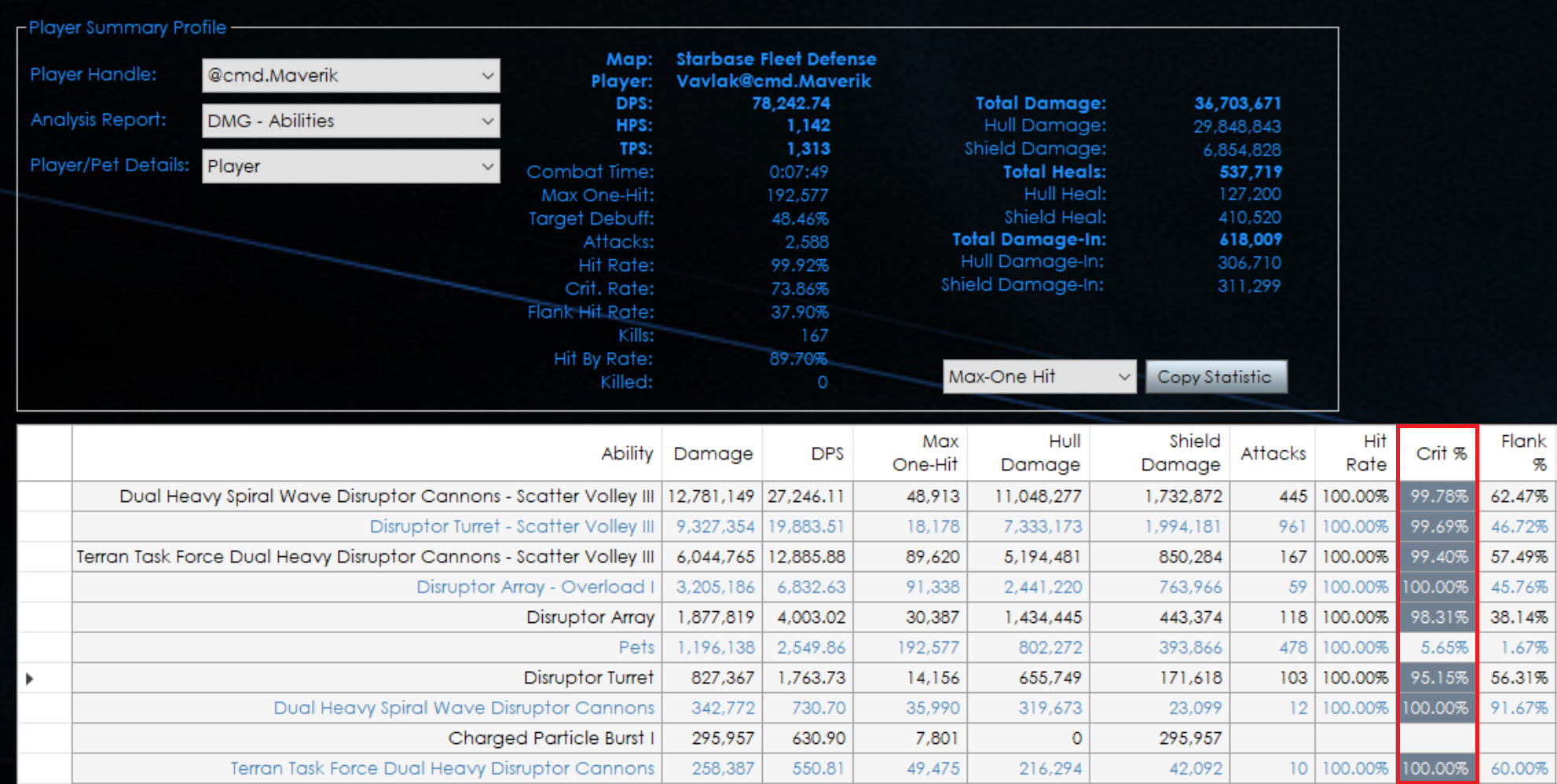
Task: Select the Charged Particle Burst I row
Action: point(786,738)
